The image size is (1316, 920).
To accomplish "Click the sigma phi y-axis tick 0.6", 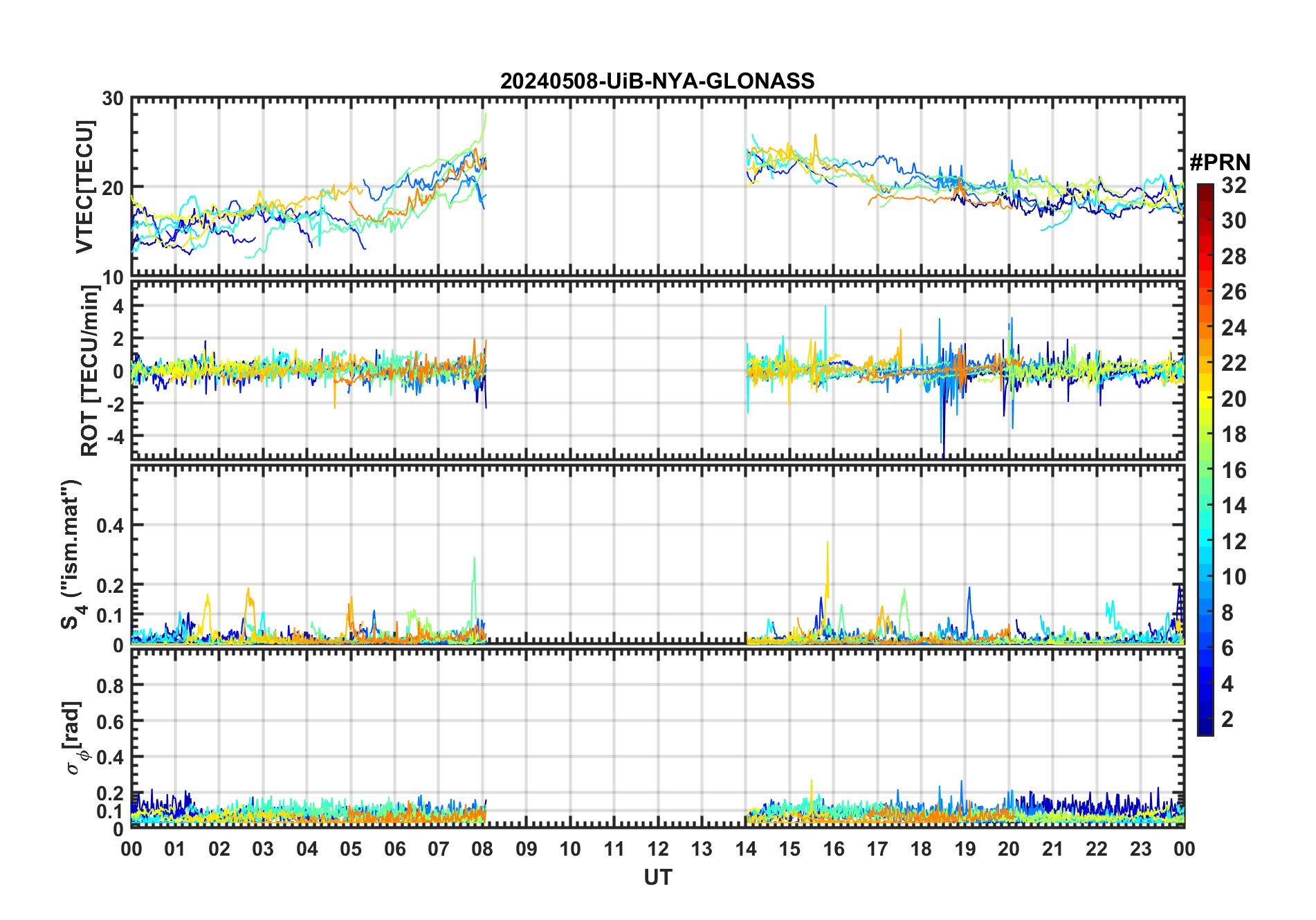I will (x=110, y=722).
